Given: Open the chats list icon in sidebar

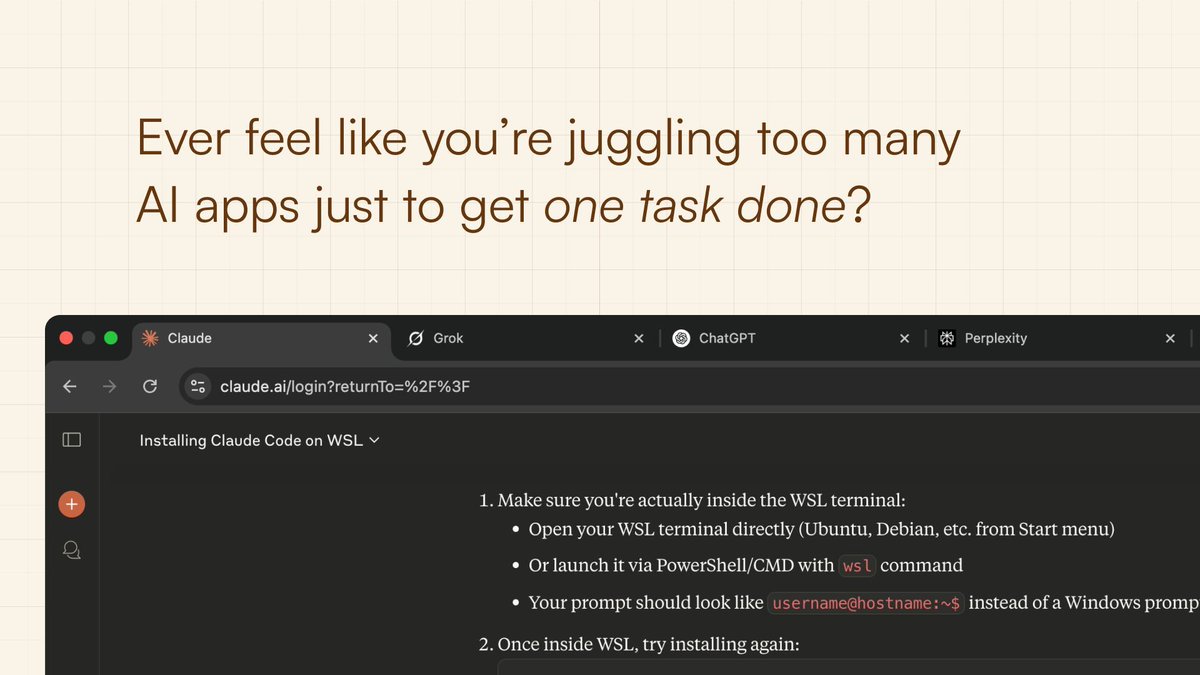Looking at the screenshot, I should pos(71,549).
